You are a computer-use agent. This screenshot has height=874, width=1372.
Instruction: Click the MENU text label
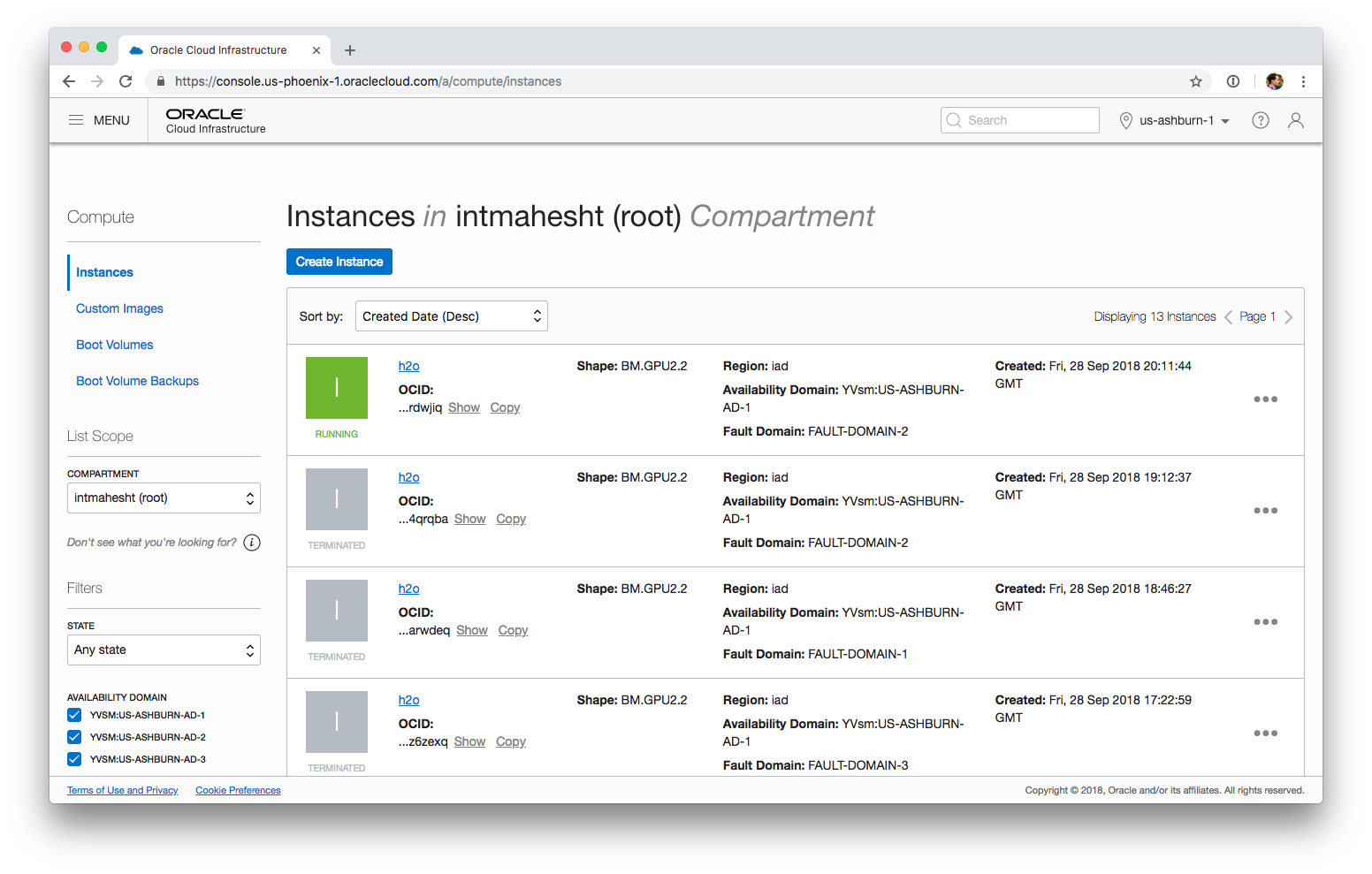(x=111, y=120)
